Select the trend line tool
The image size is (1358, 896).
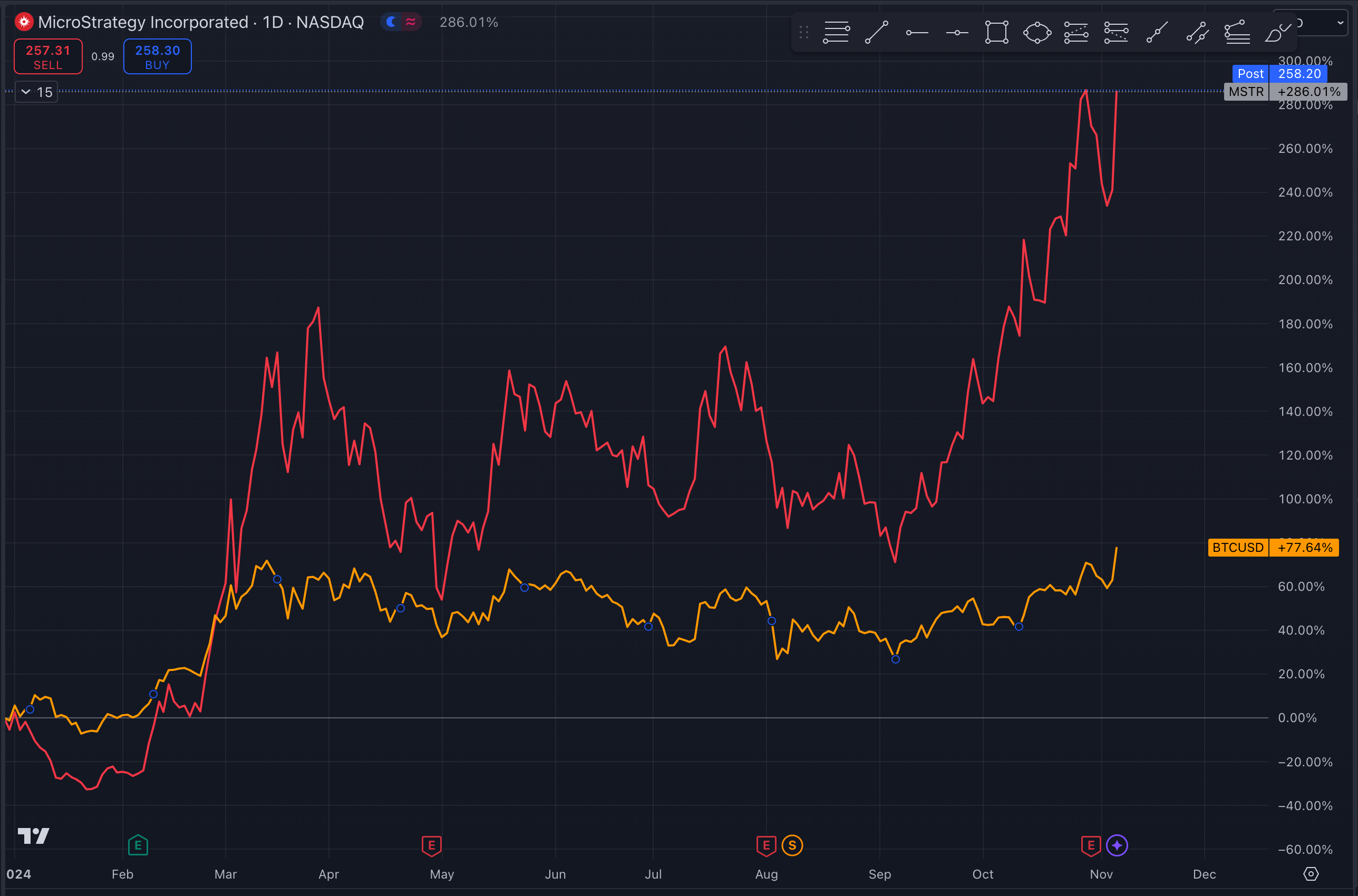tap(876, 33)
